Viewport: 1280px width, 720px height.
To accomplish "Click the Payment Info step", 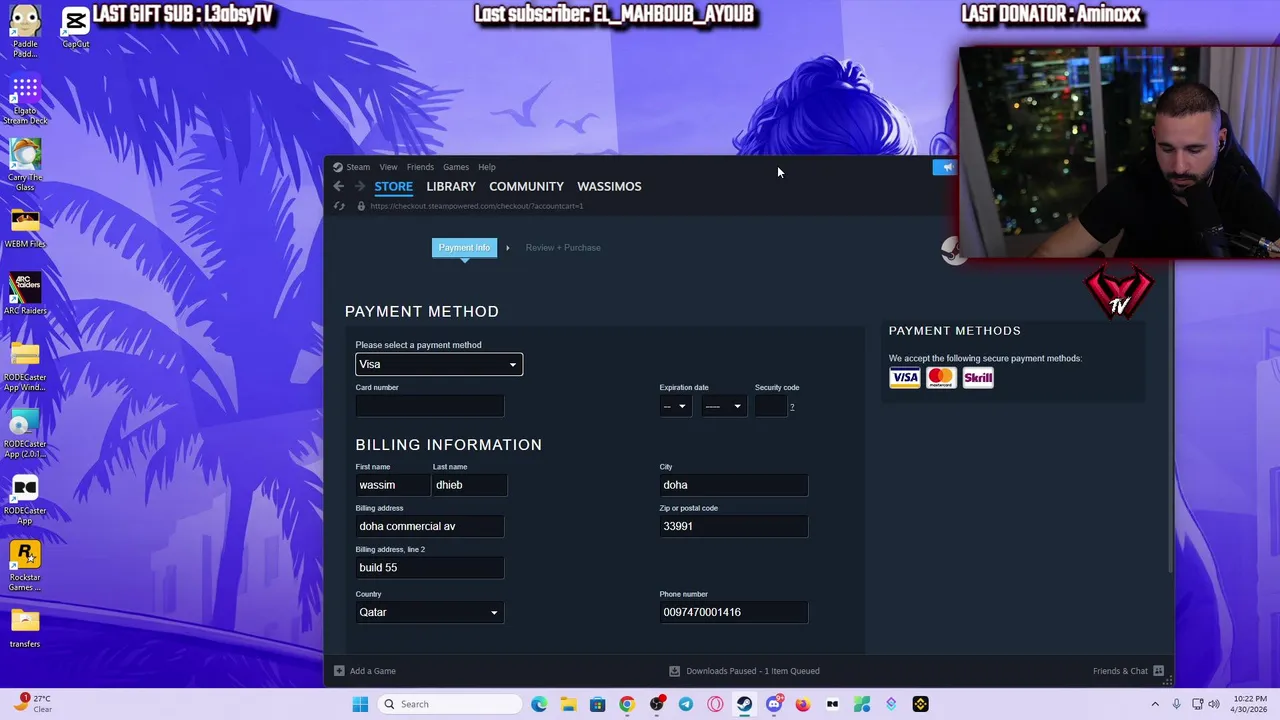I will (464, 247).
